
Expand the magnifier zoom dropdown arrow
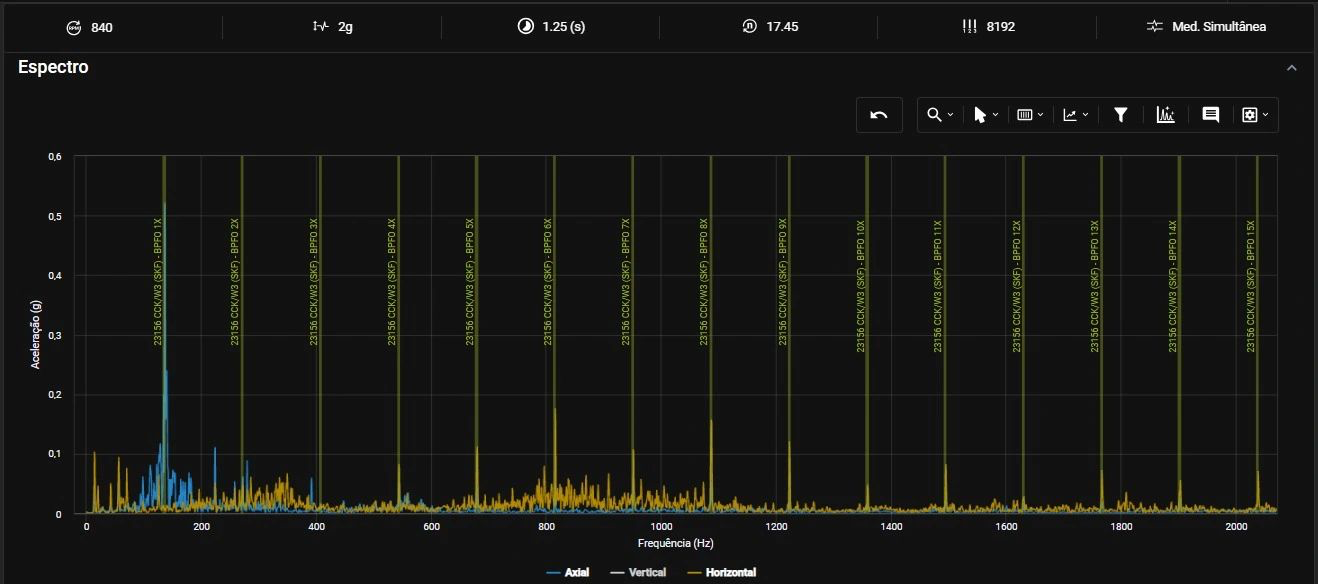[x=950, y=115]
